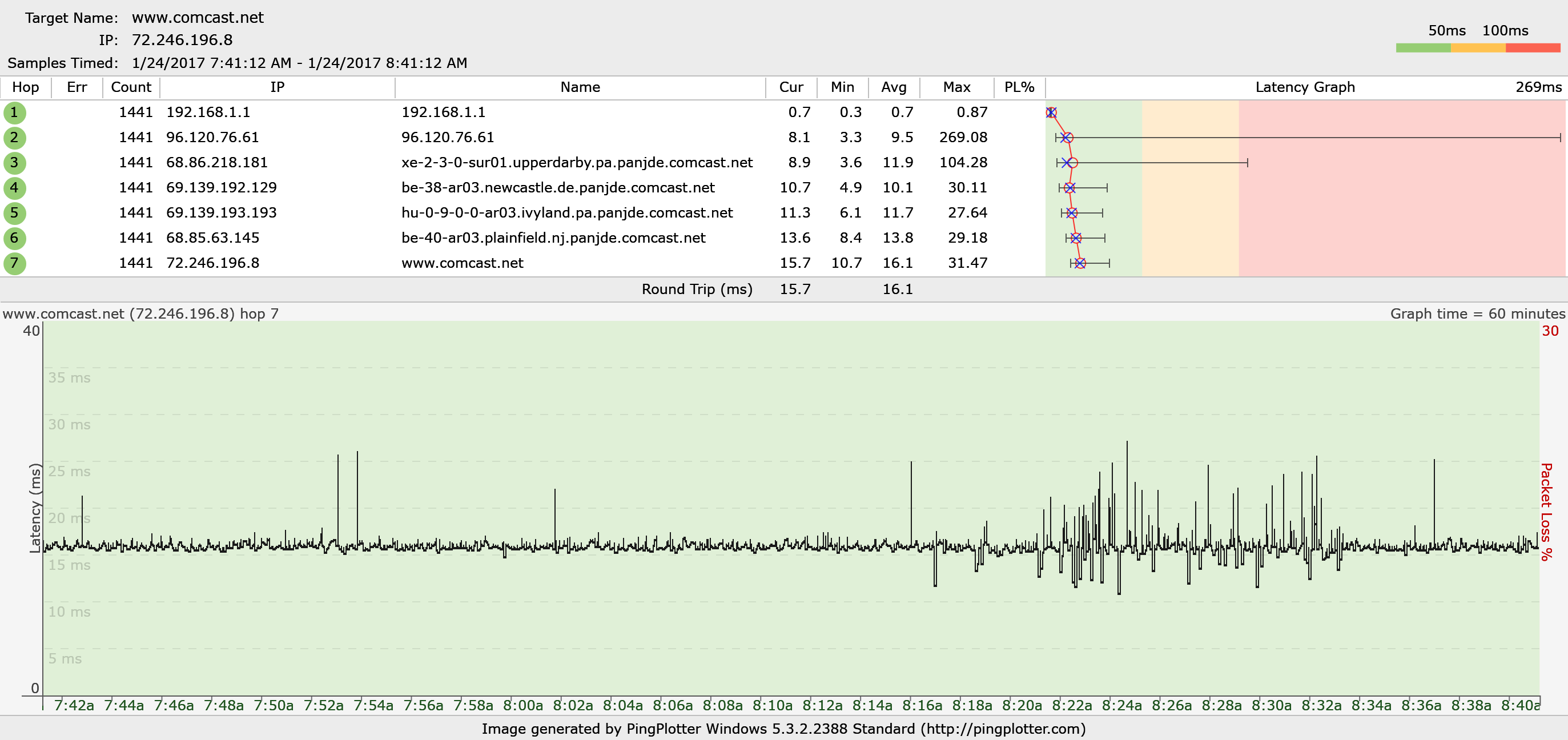
Task: Click max value 31.47
Action: tap(967, 263)
